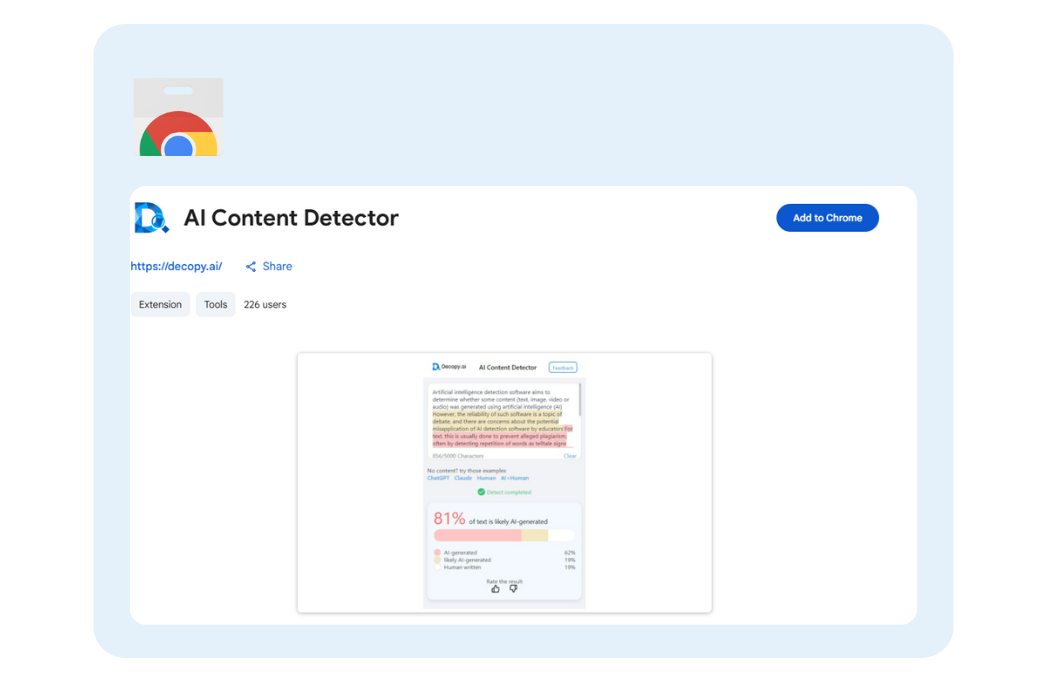Viewport: 1047px width, 682px height.
Task: Click the Decopy.ai logo in preview header
Action: click(449, 367)
